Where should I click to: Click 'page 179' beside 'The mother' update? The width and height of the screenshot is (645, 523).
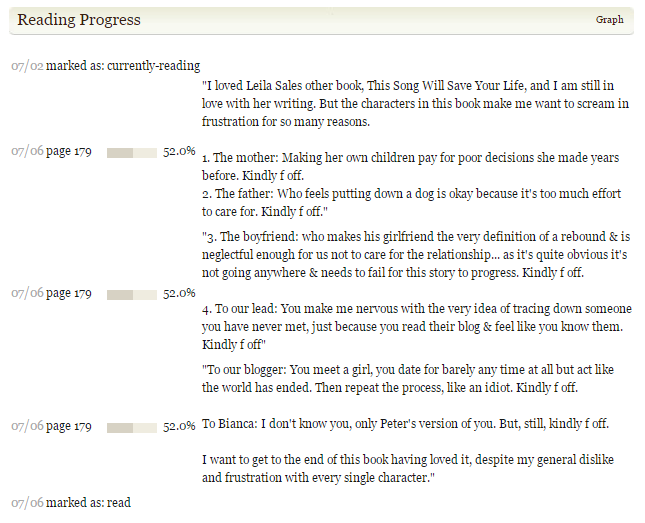[x=69, y=152]
